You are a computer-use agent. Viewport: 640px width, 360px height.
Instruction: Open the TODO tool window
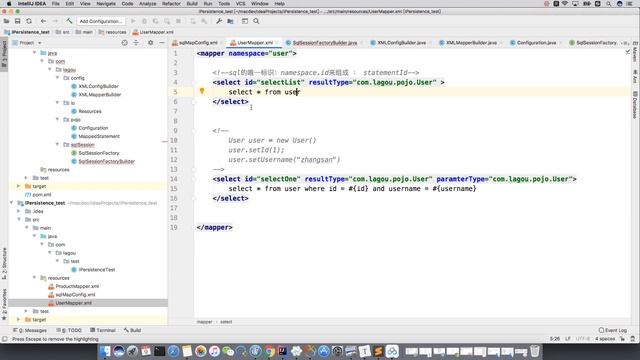click(x=69, y=330)
